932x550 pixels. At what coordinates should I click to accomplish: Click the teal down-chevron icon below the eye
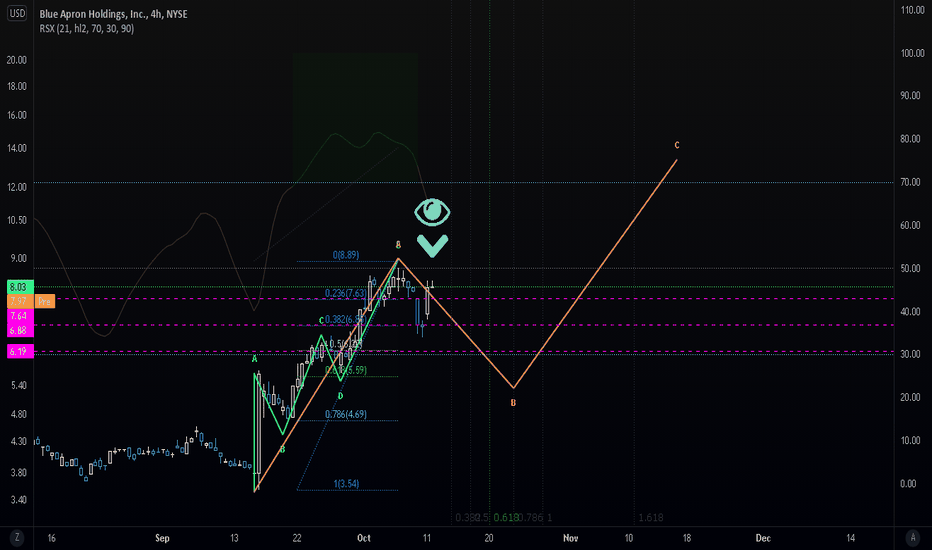pyautogui.click(x=432, y=246)
